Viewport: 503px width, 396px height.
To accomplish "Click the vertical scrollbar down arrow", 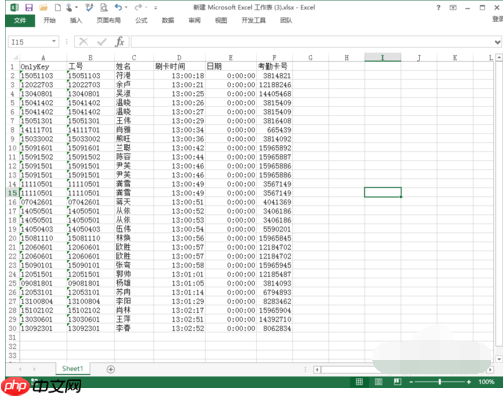I will pyautogui.click(x=499, y=359).
